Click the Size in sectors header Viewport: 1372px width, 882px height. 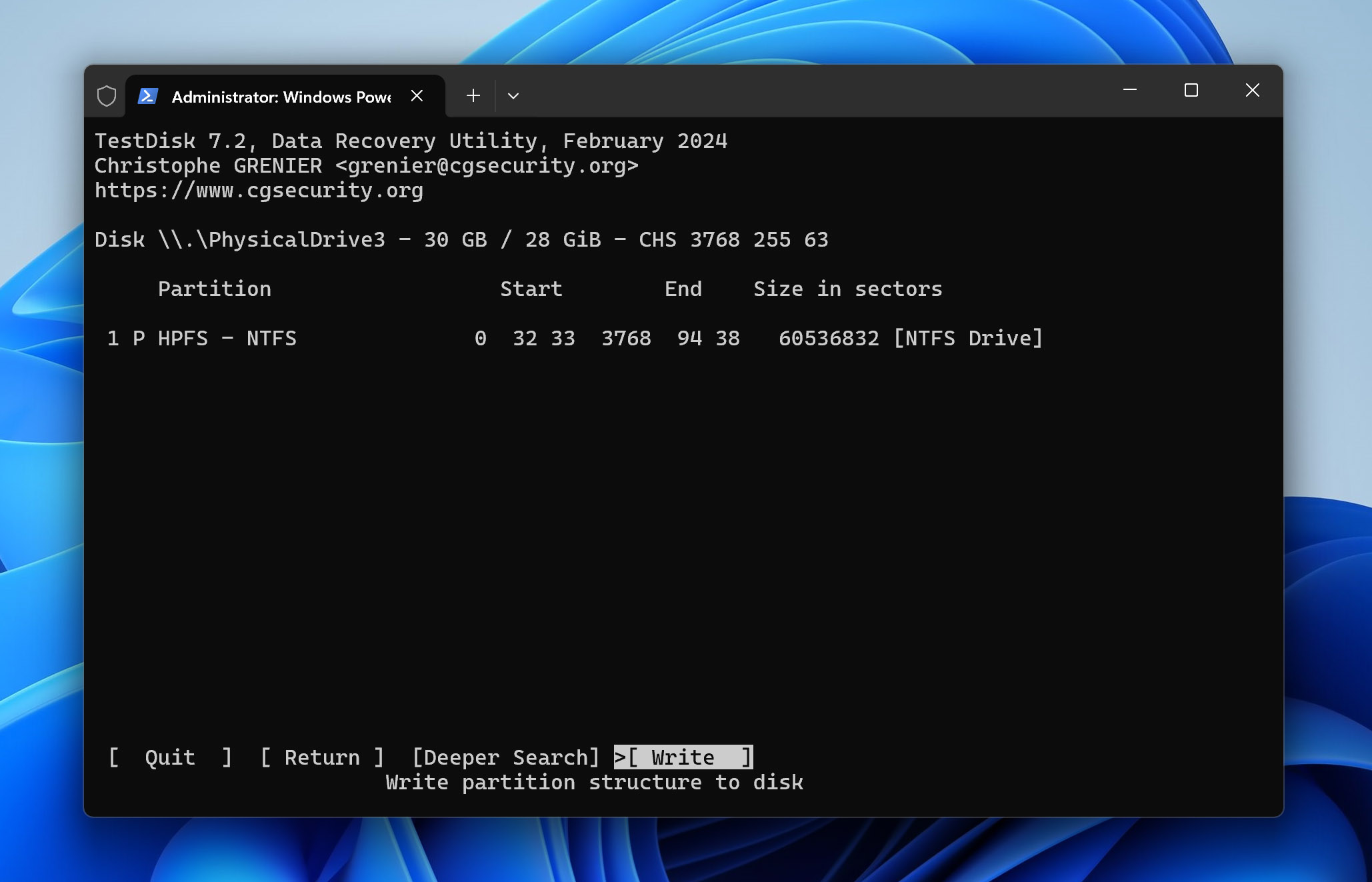[848, 289]
